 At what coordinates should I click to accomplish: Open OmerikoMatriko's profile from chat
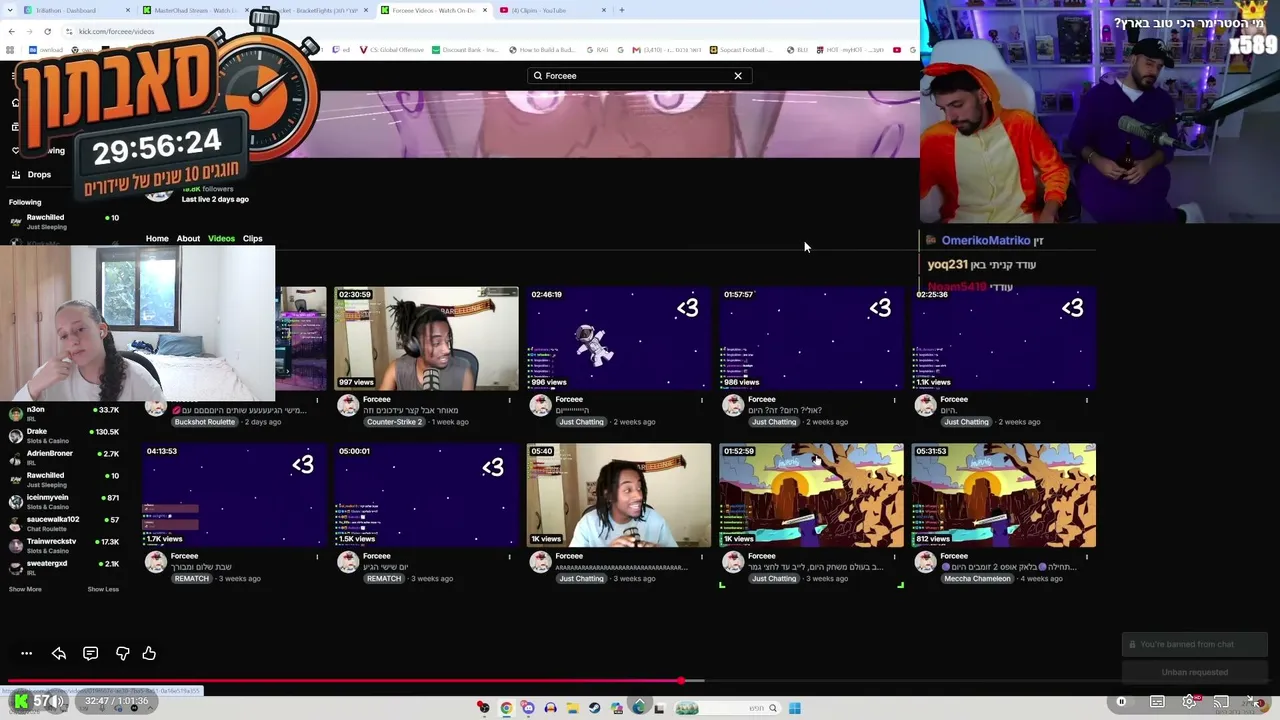(x=986, y=241)
